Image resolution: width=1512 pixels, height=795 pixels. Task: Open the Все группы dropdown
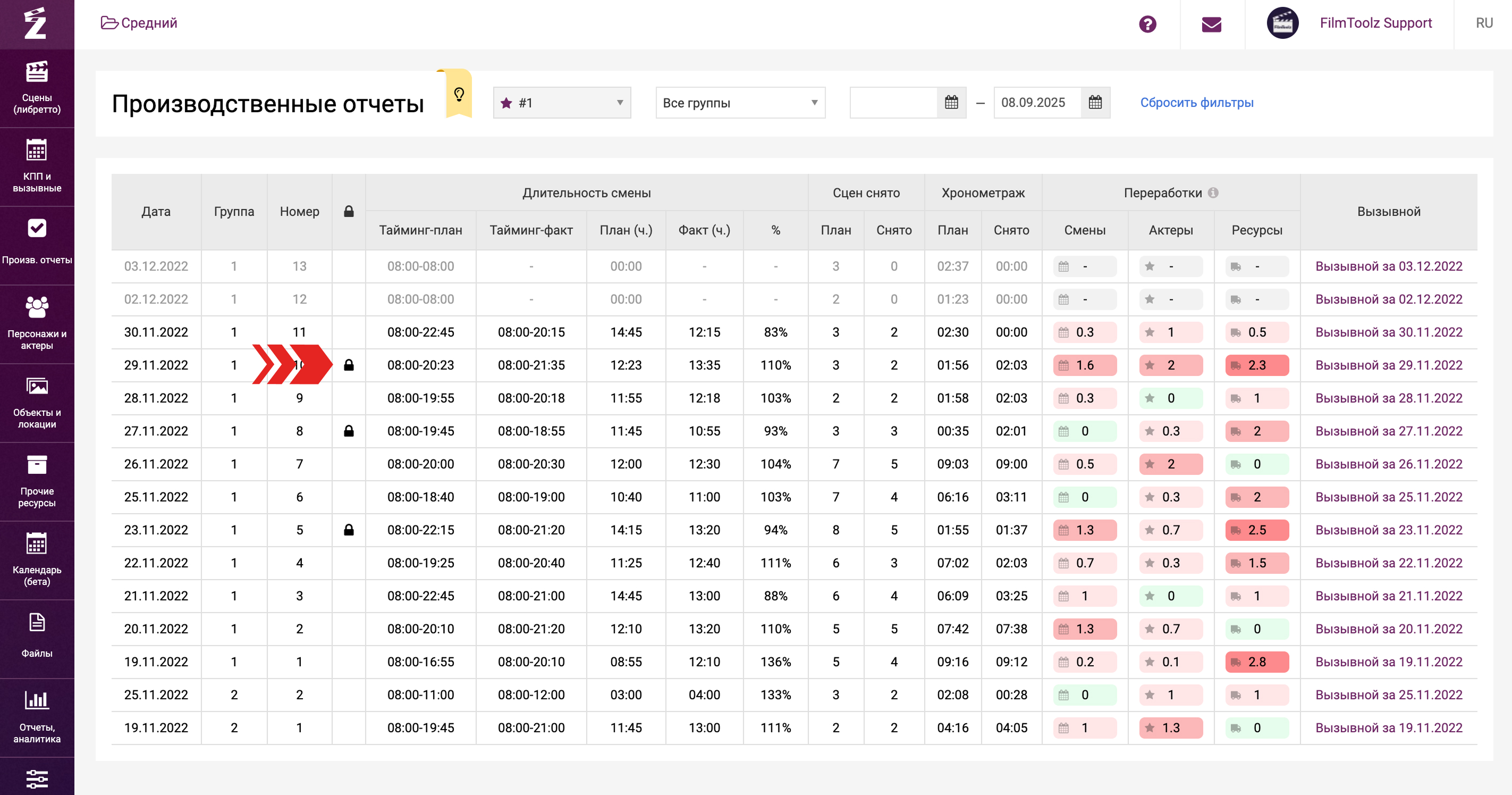coord(740,103)
